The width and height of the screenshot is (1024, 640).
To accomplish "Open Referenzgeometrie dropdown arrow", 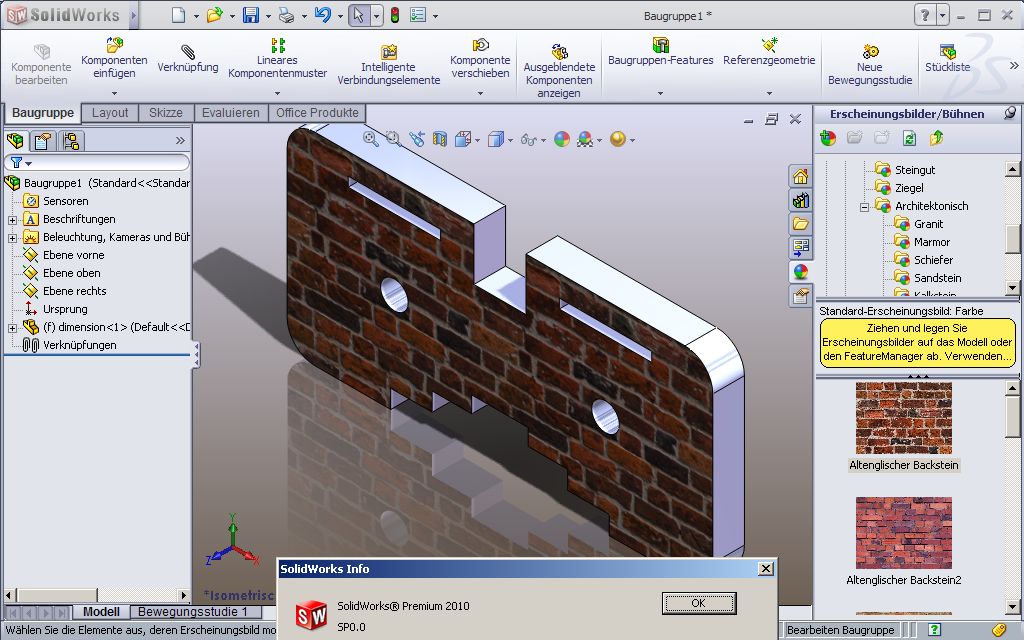I will coord(769,93).
